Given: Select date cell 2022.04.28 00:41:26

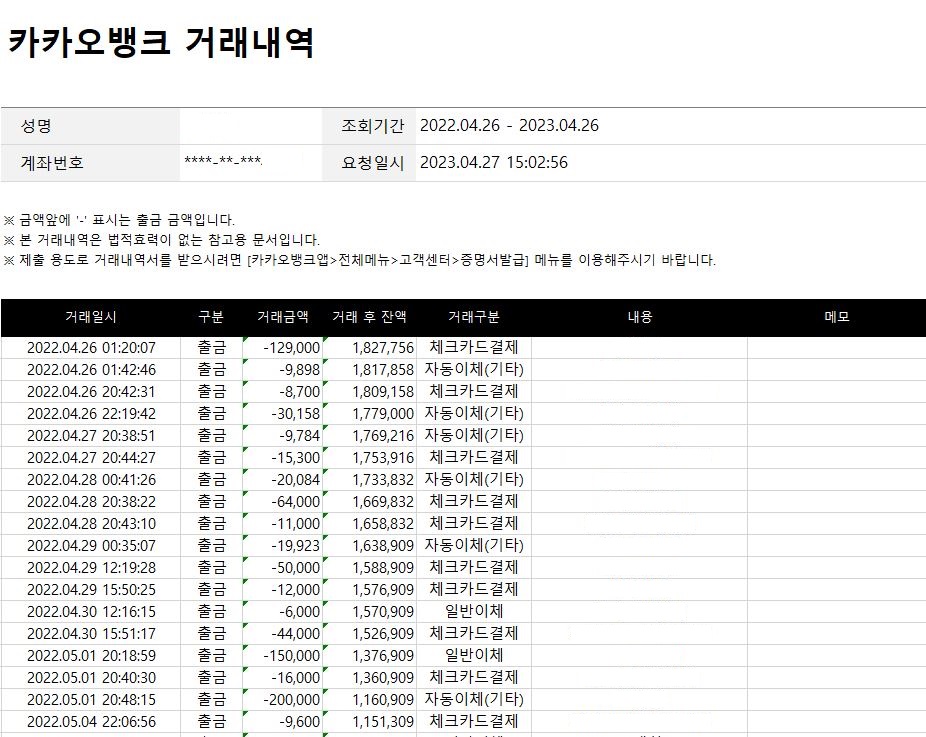Looking at the screenshot, I should click(x=91, y=480).
